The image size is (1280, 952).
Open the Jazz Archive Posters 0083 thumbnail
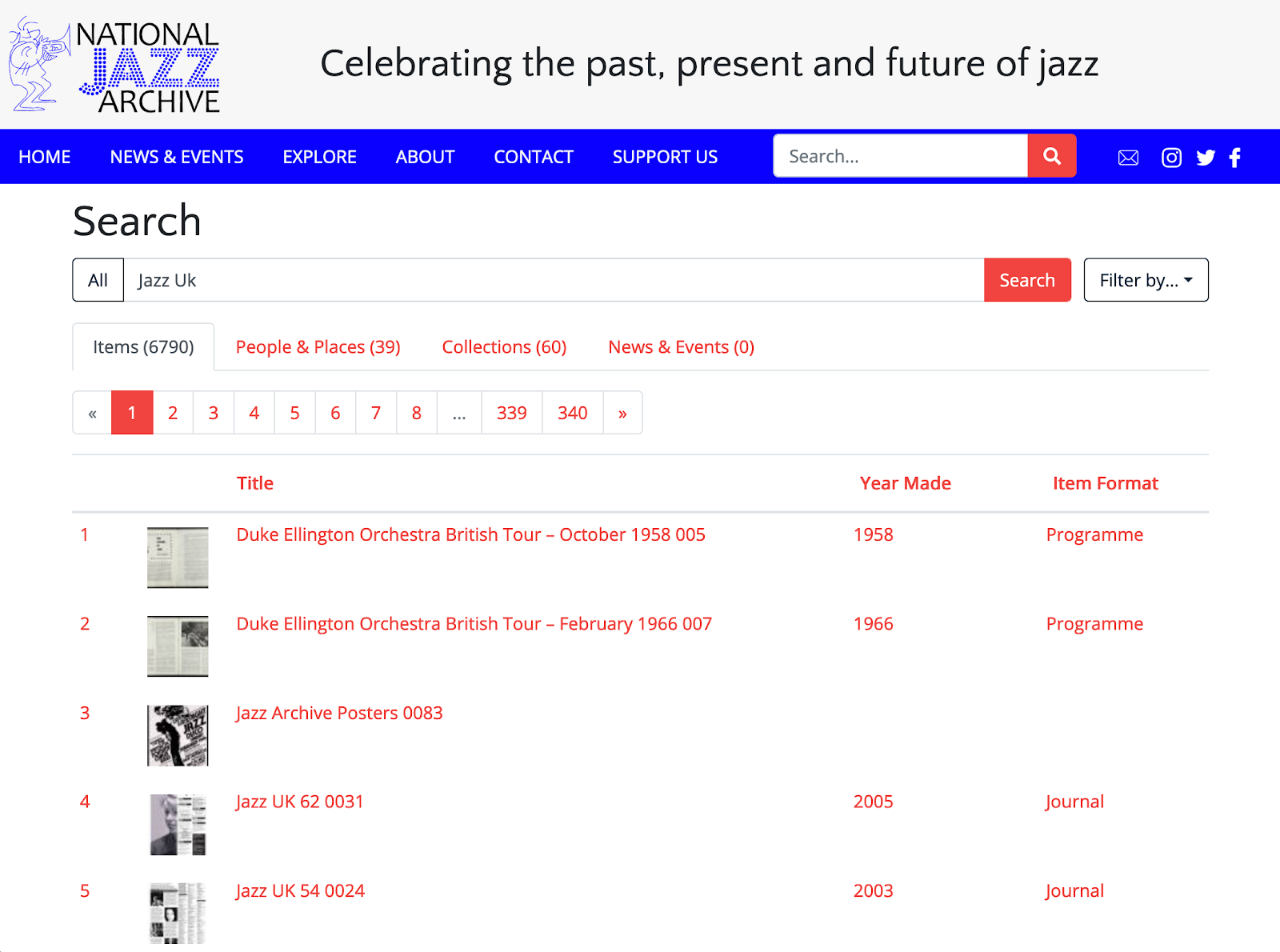point(178,735)
